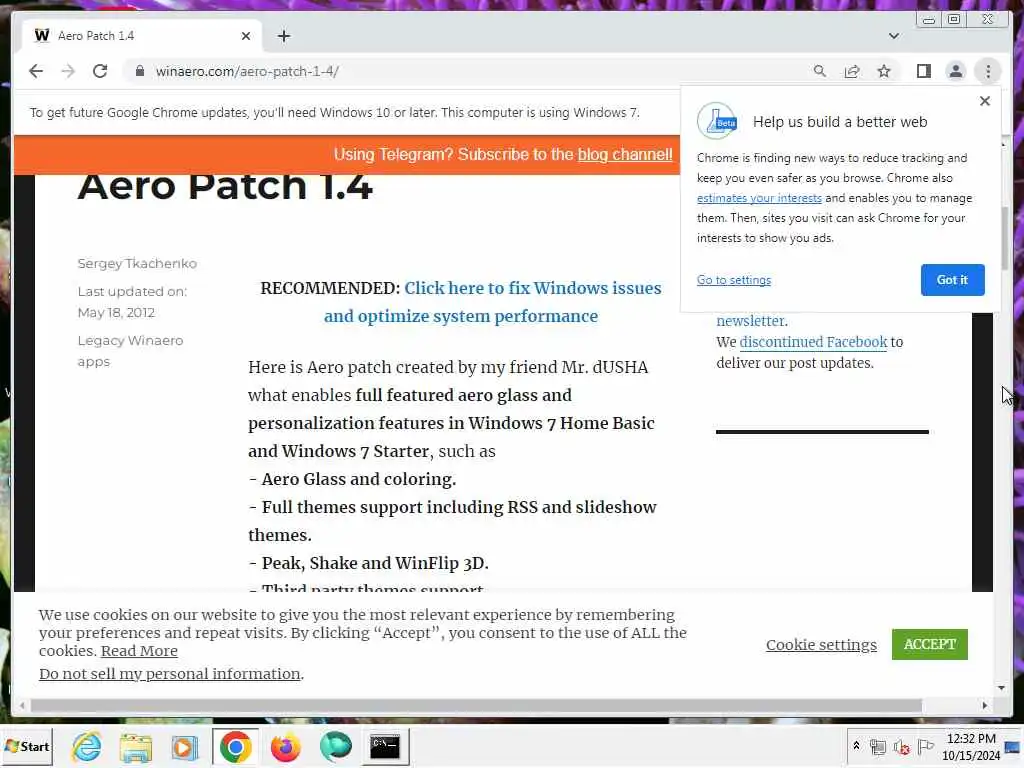
Task: Bookmark this page with the star
Action: coord(884,71)
